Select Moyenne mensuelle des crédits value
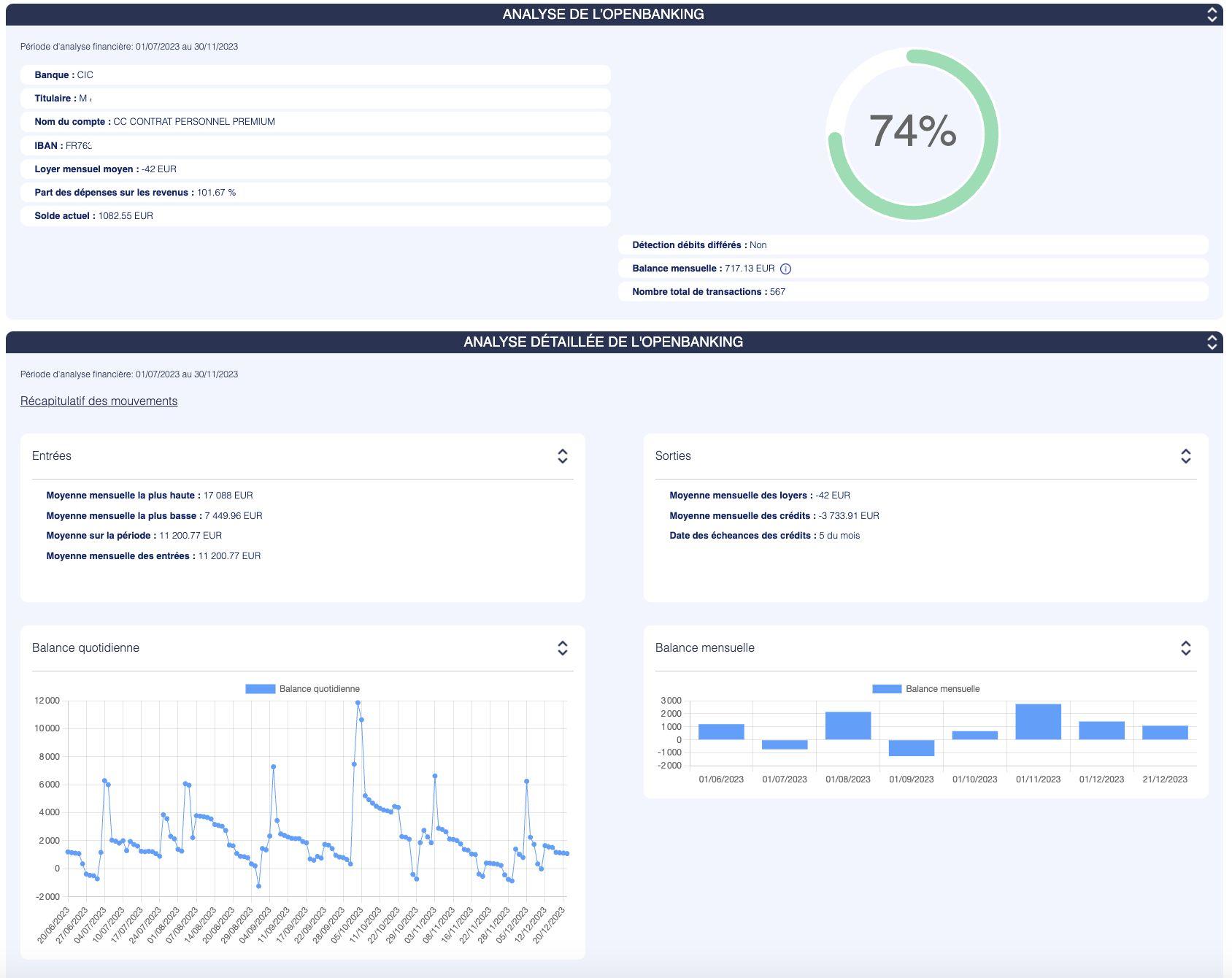The height and width of the screenshot is (978, 1232). click(849, 516)
